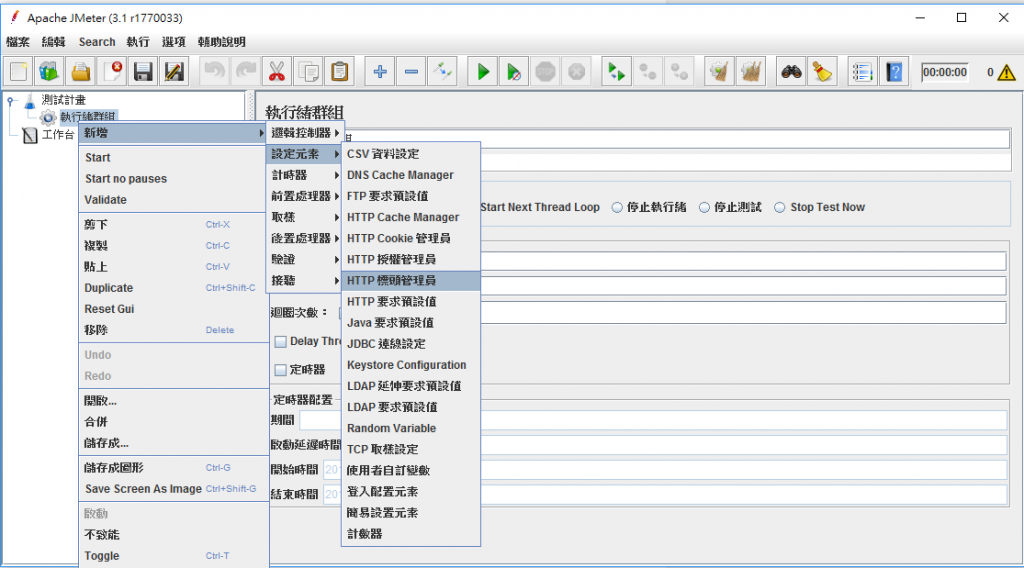Expand the 驗證 submenu
Image resolution: width=1024 pixels, height=568 pixels.
pyautogui.click(x=305, y=259)
